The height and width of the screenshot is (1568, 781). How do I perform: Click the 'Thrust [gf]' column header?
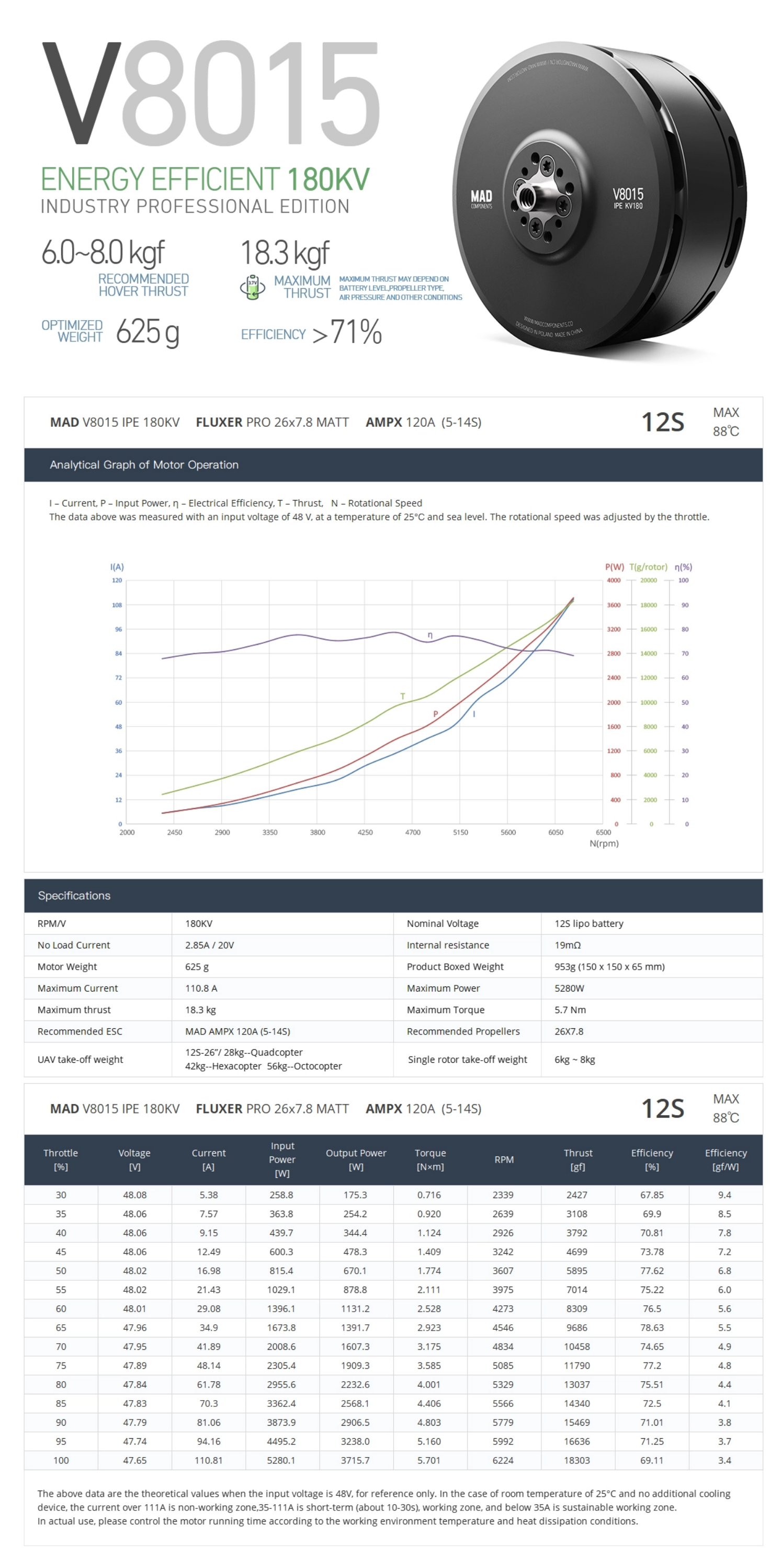click(578, 1160)
